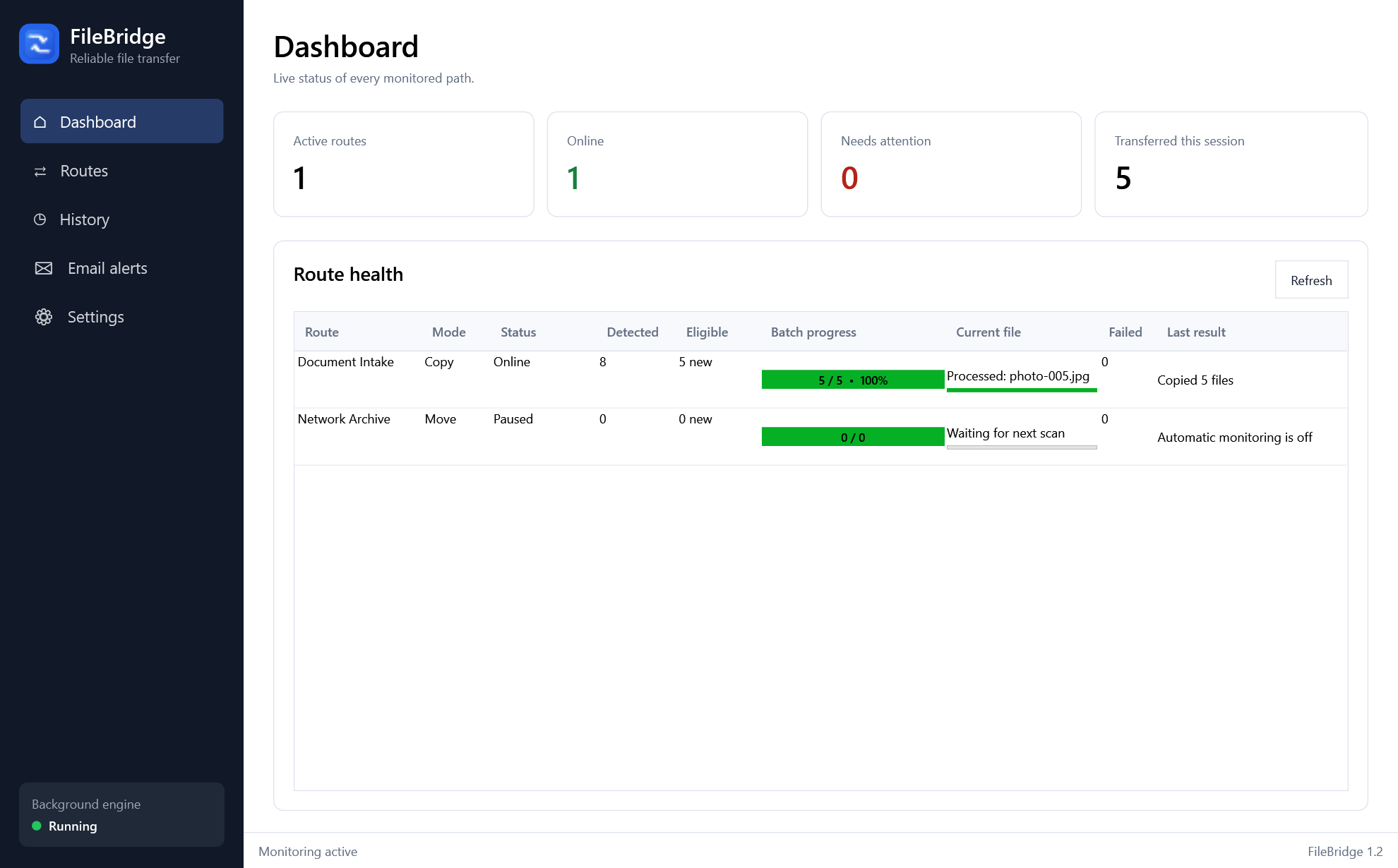This screenshot has height=868, width=1398.
Task: Click the Mode column header
Action: [449, 332]
